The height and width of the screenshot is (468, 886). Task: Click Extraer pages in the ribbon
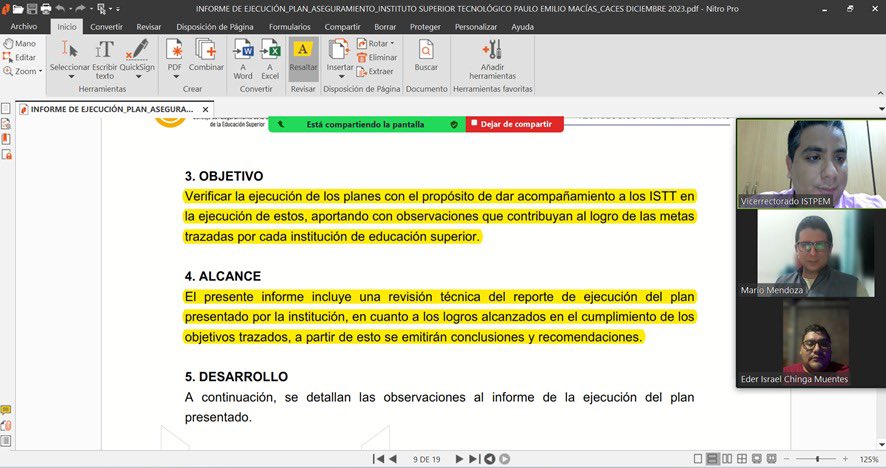[375, 71]
